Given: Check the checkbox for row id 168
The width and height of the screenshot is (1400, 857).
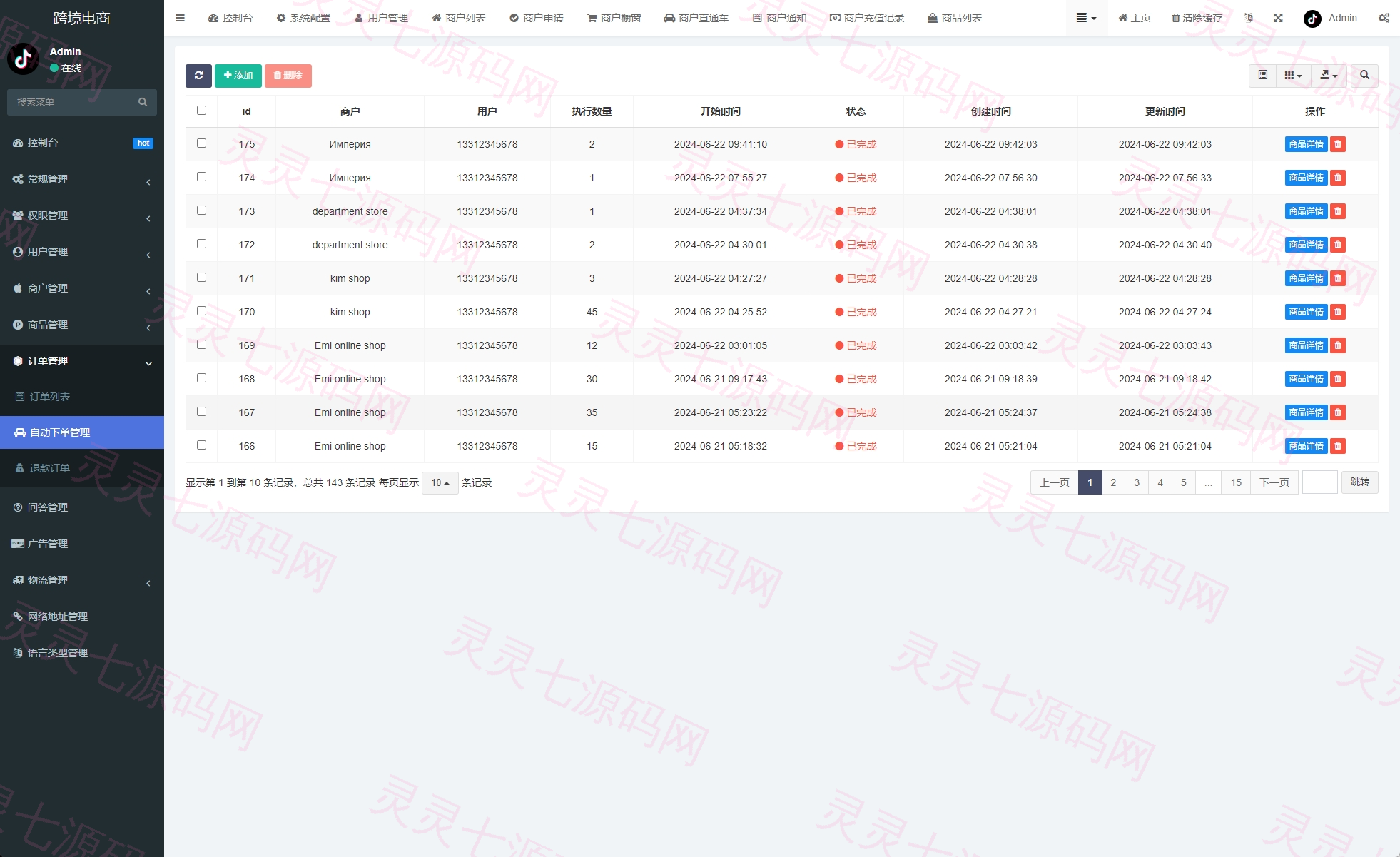Looking at the screenshot, I should (x=201, y=378).
